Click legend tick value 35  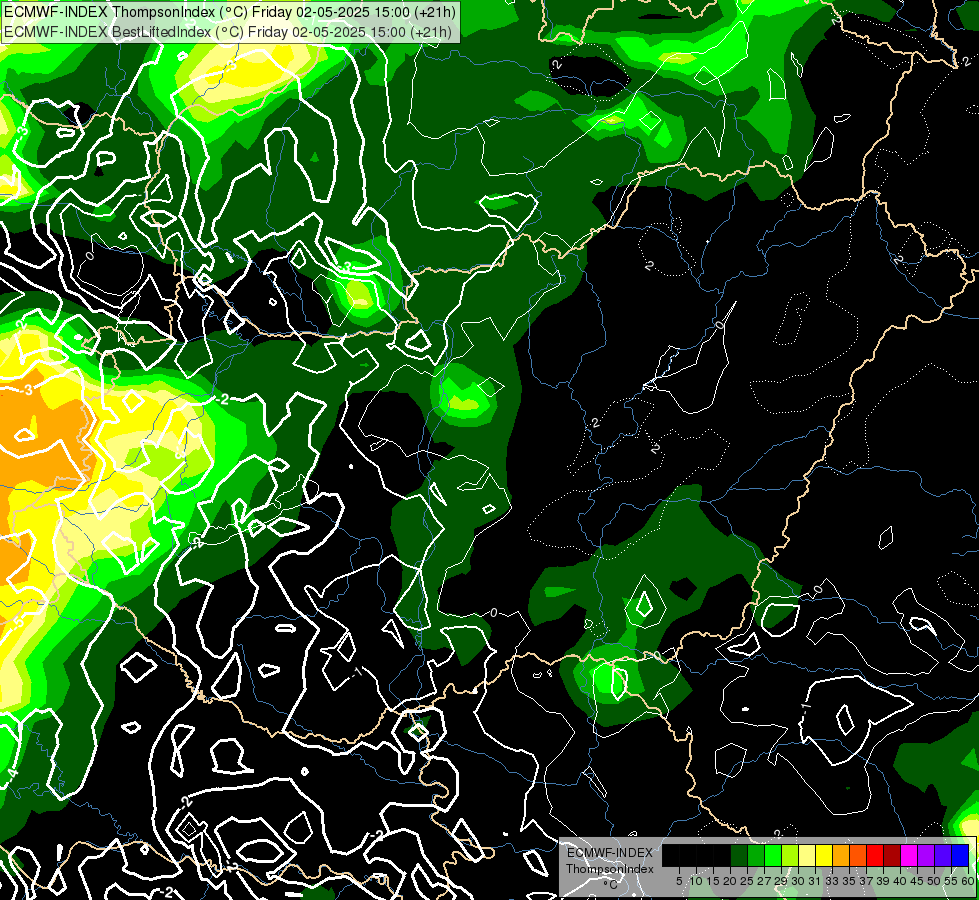click(x=849, y=881)
